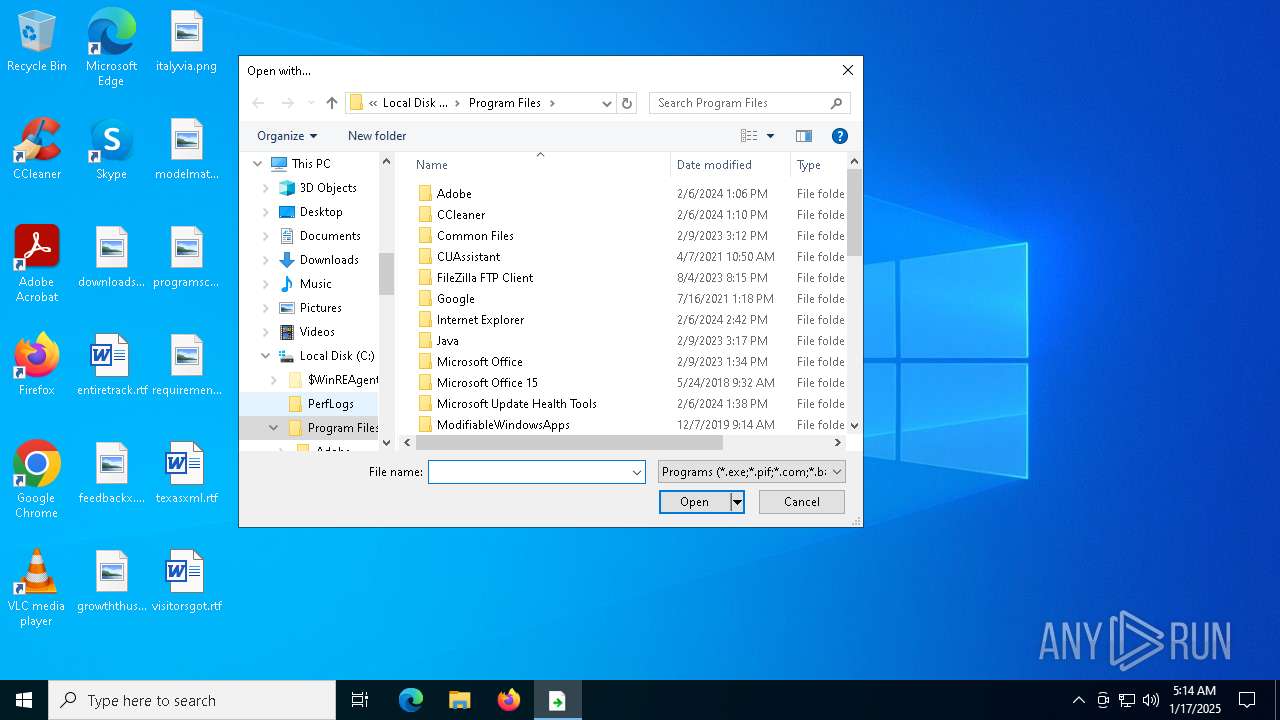The height and width of the screenshot is (720, 1280).
Task: Select Pictures in the navigation tree
Action: 320,308
